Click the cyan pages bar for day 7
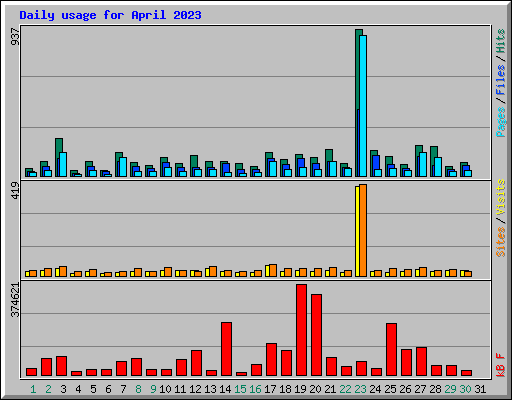Screen dimensions: 512x400 [123, 167]
